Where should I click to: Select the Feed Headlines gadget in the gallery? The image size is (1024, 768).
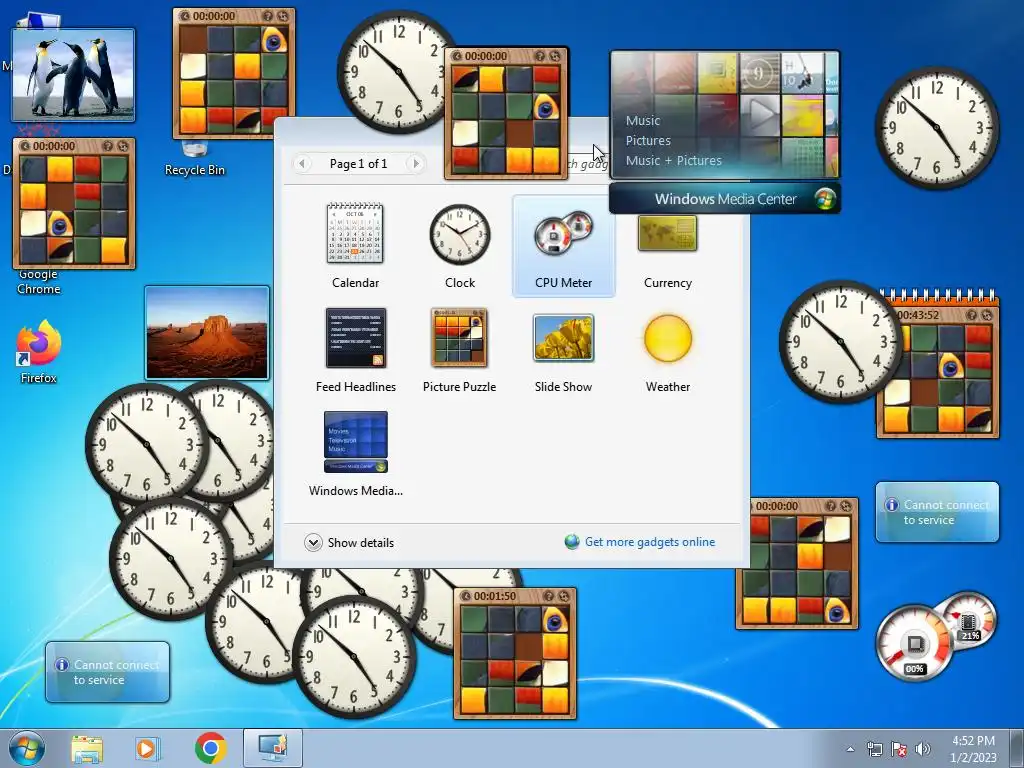(x=355, y=350)
